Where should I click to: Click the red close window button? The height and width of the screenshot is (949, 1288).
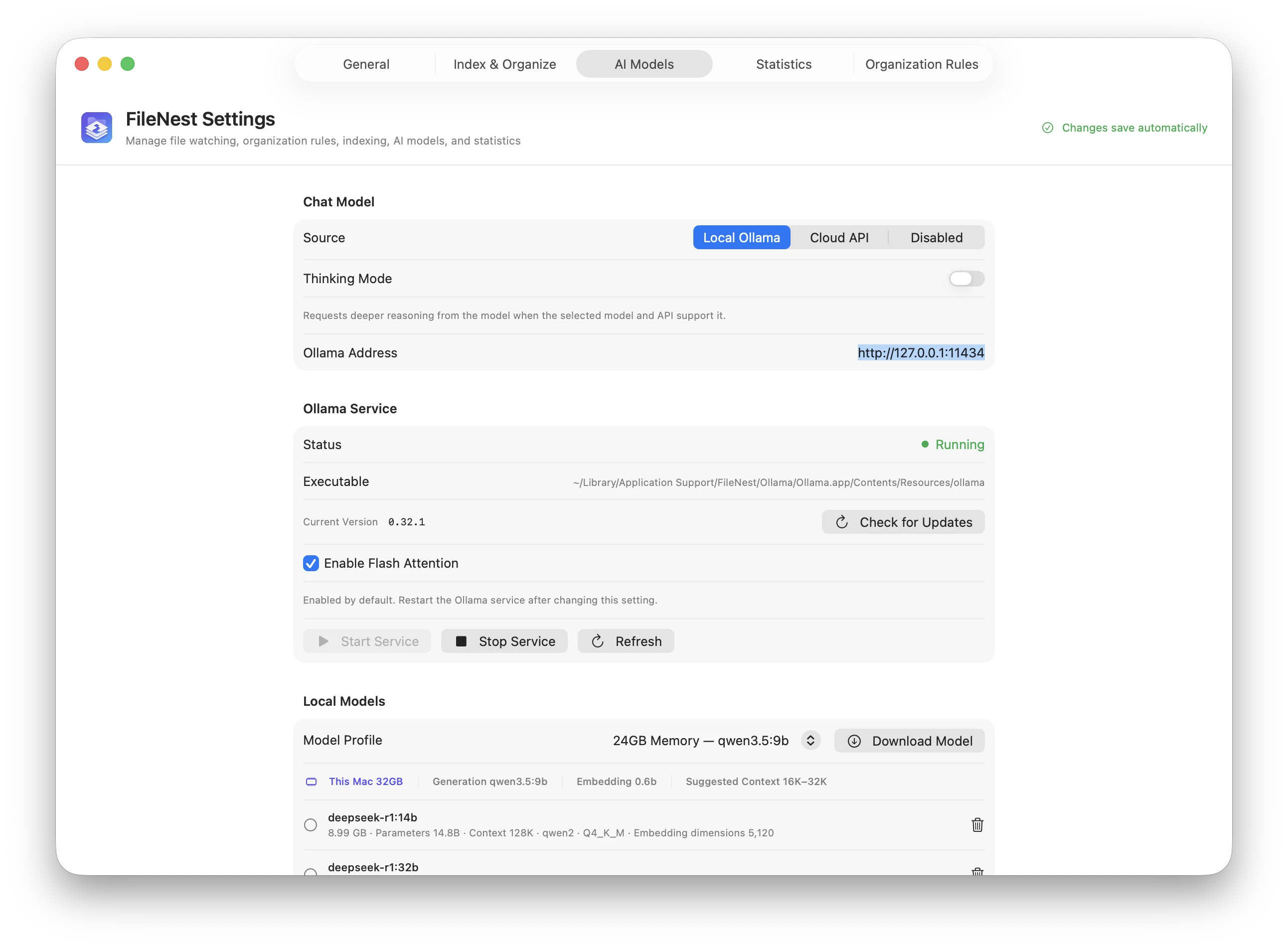pyautogui.click(x=82, y=64)
